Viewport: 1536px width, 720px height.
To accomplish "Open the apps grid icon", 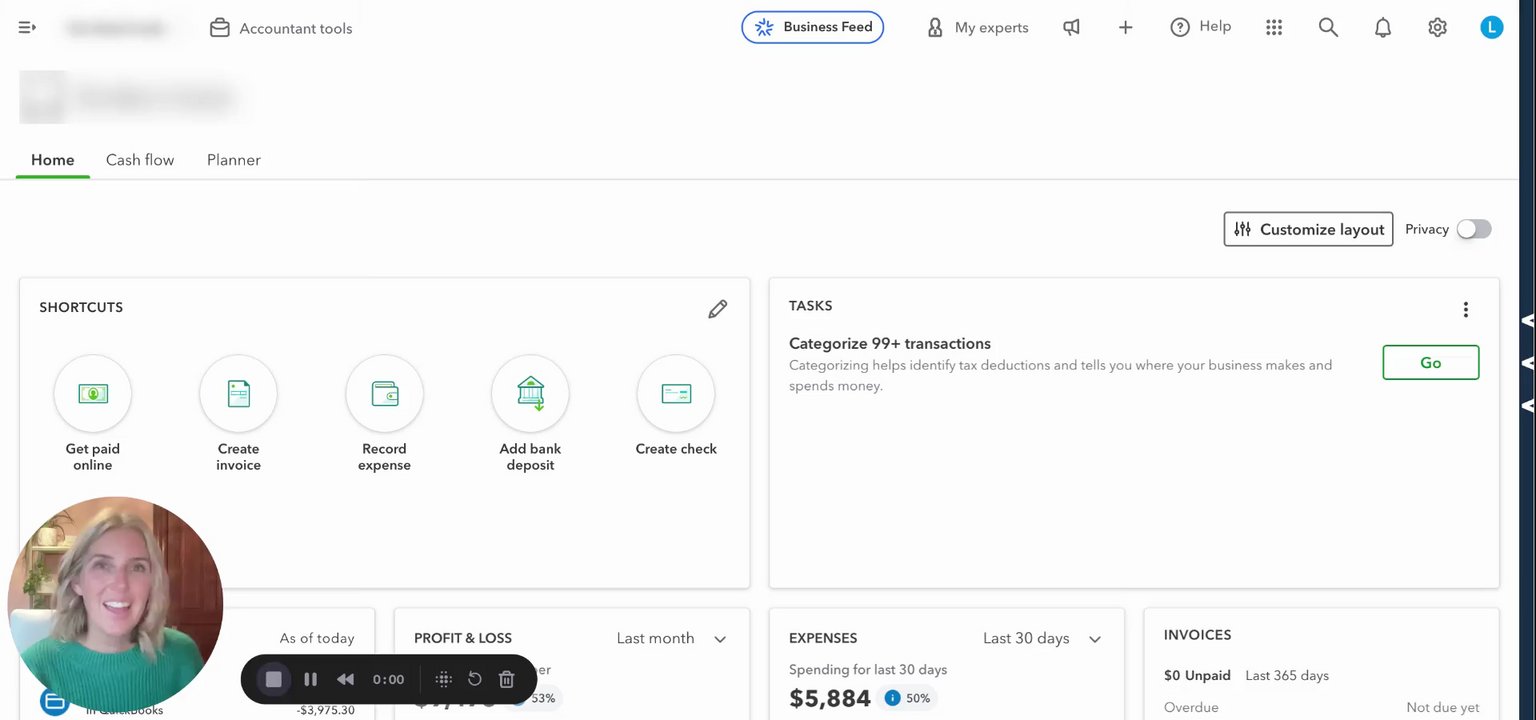I will pyautogui.click(x=1274, y=28).
